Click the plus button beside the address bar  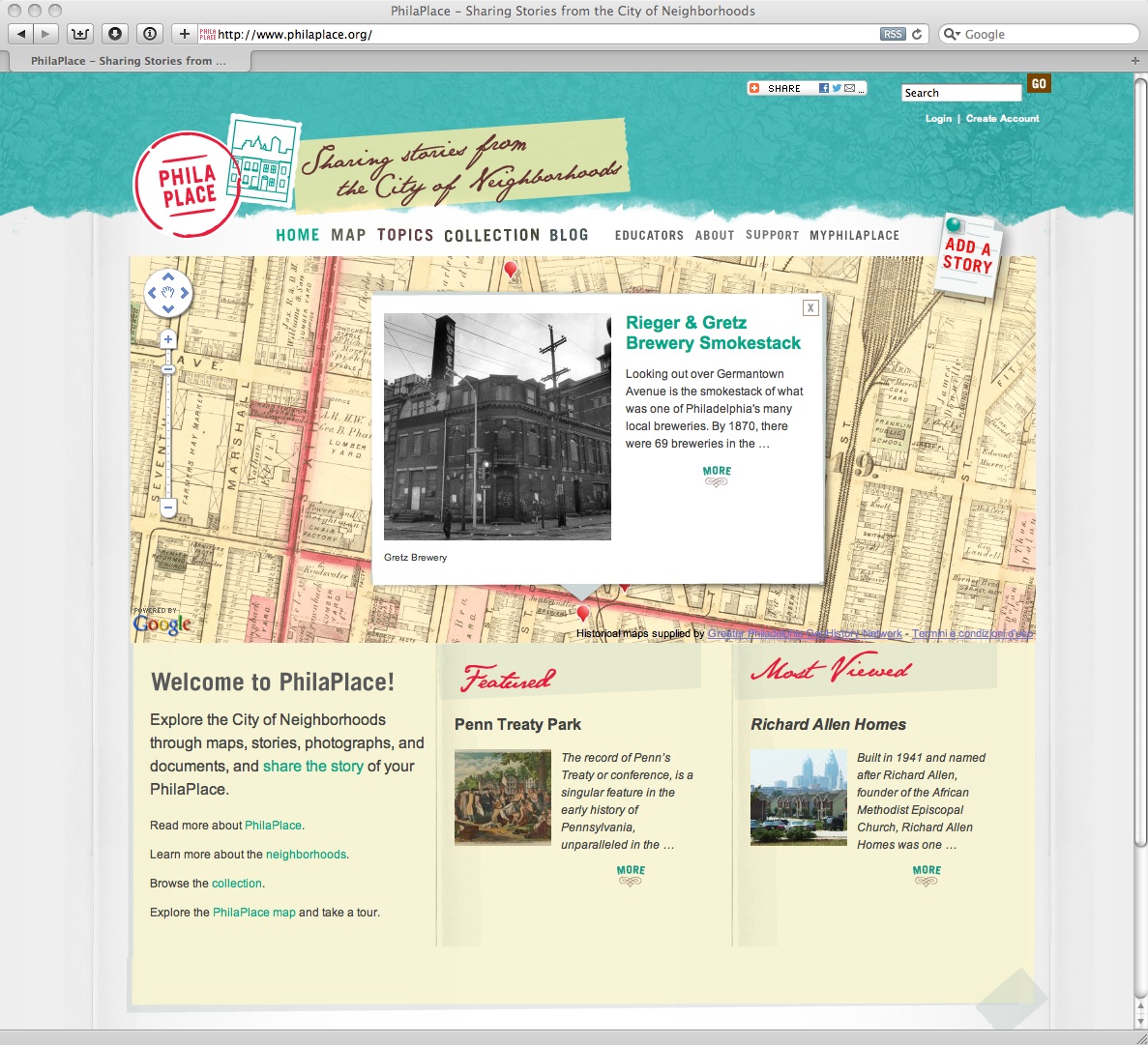pyautogui.click(x=185, y=34)
